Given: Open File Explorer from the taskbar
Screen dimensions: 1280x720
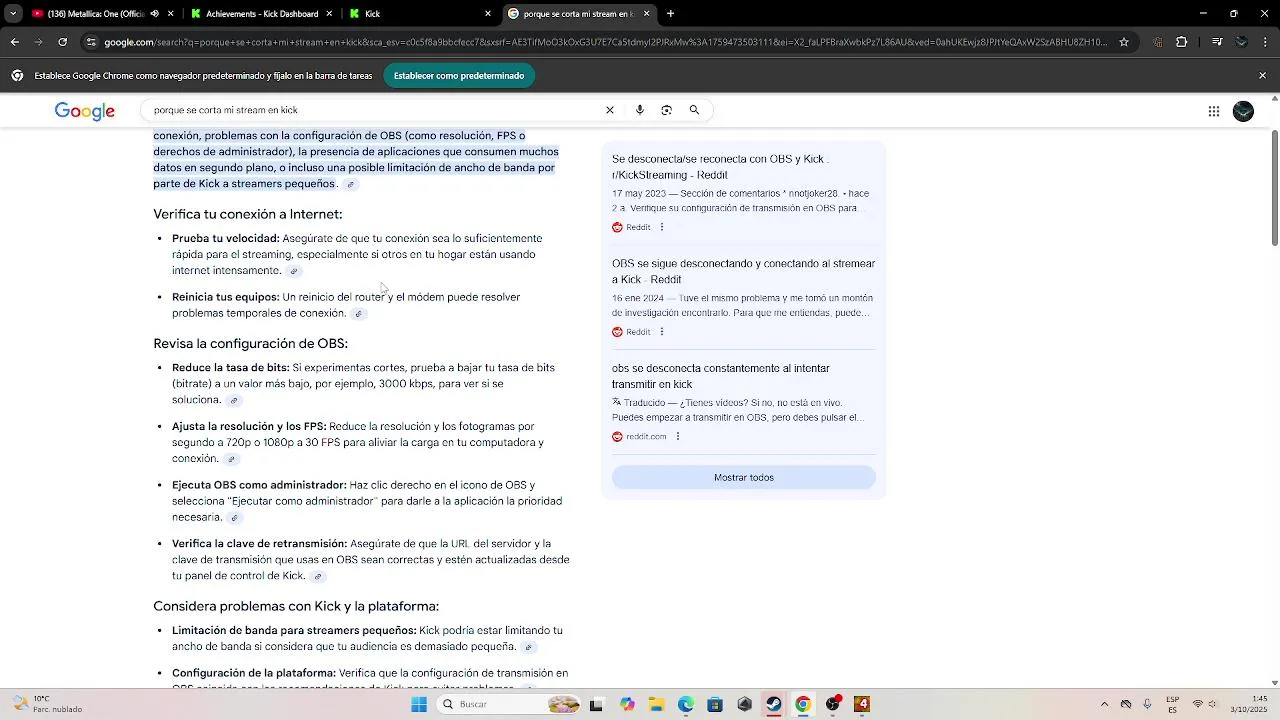Looking at the screenshot, I should point(656,704).
